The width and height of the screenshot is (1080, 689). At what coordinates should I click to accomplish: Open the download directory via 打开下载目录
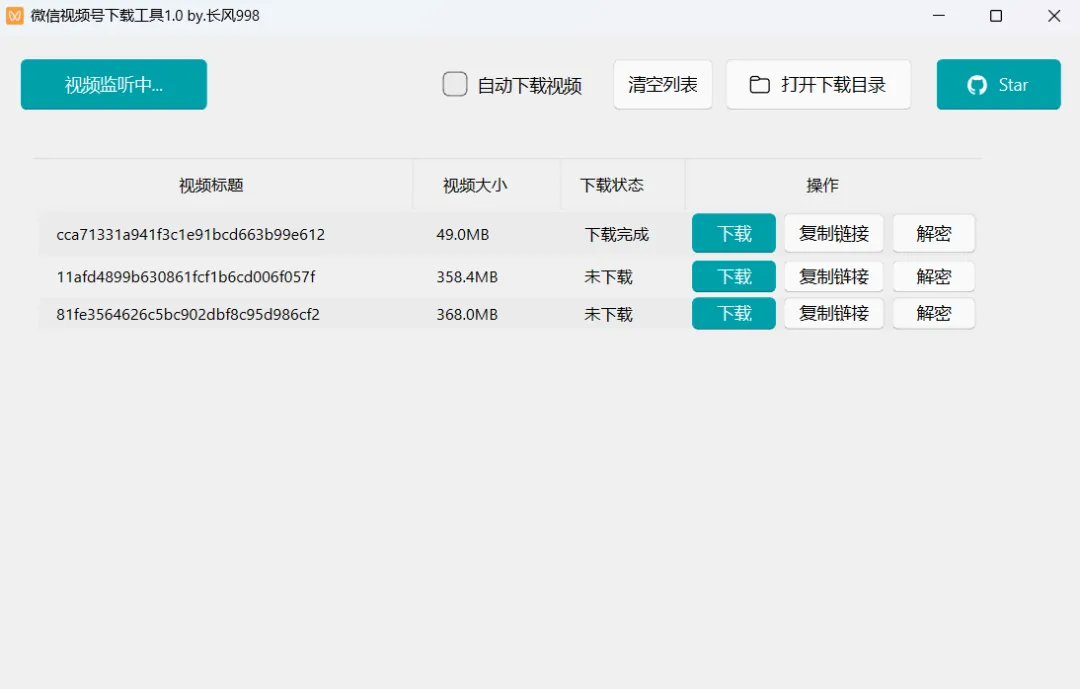point(818,84)
